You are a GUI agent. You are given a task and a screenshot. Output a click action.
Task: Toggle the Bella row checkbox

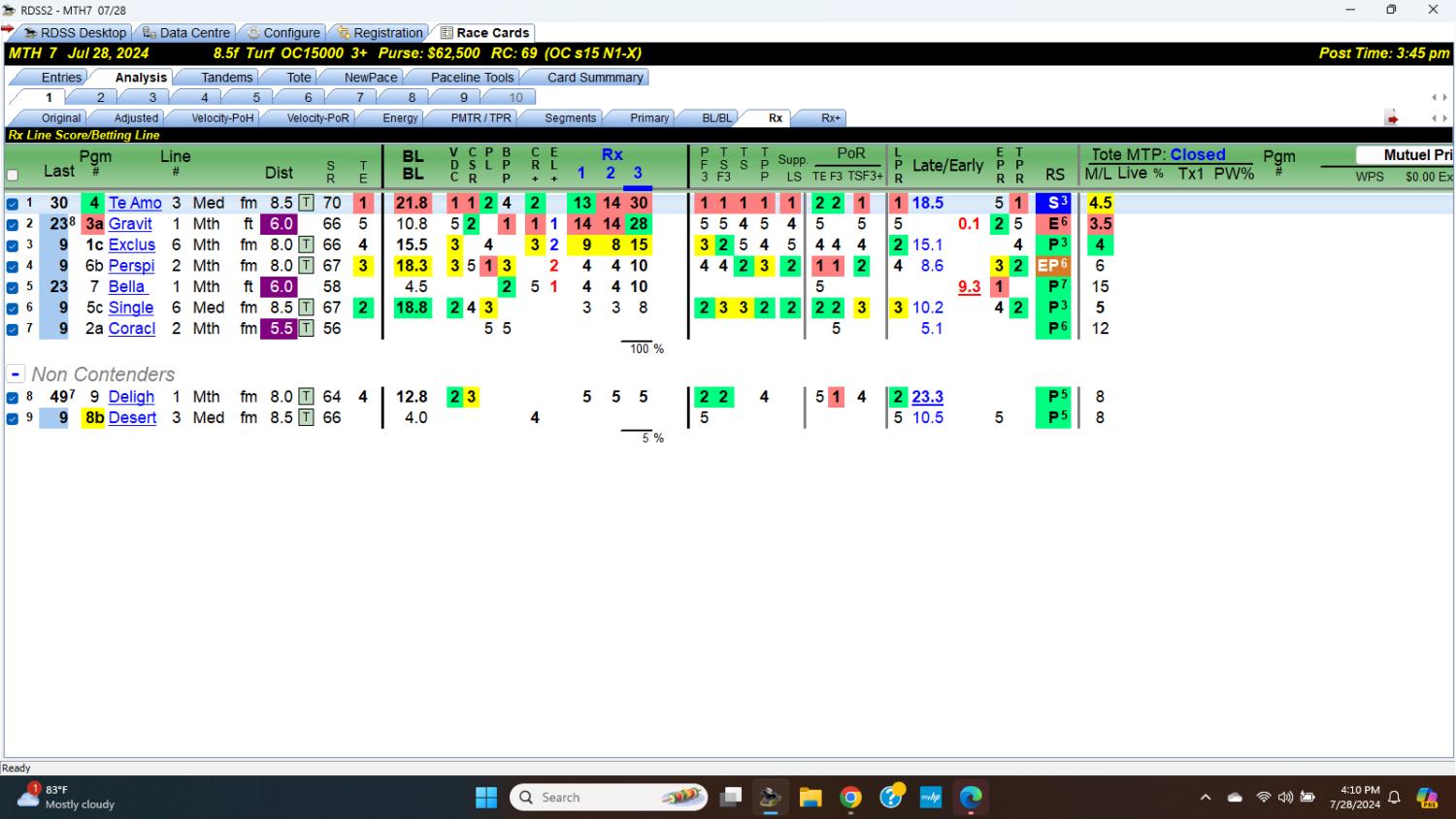(13, 287)
